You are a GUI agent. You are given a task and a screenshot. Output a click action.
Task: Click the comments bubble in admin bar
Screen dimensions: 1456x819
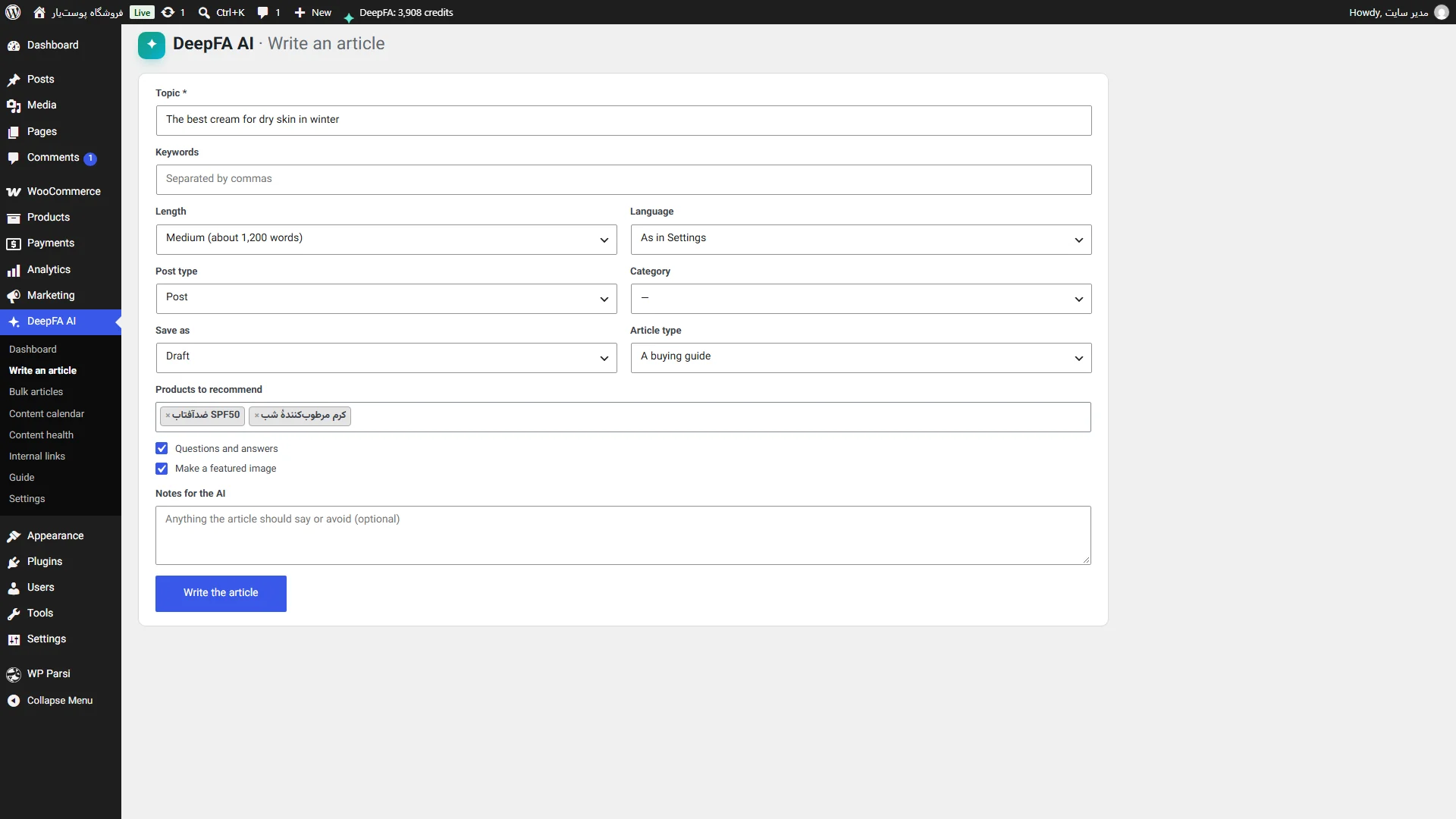click(x=262, y=12)
